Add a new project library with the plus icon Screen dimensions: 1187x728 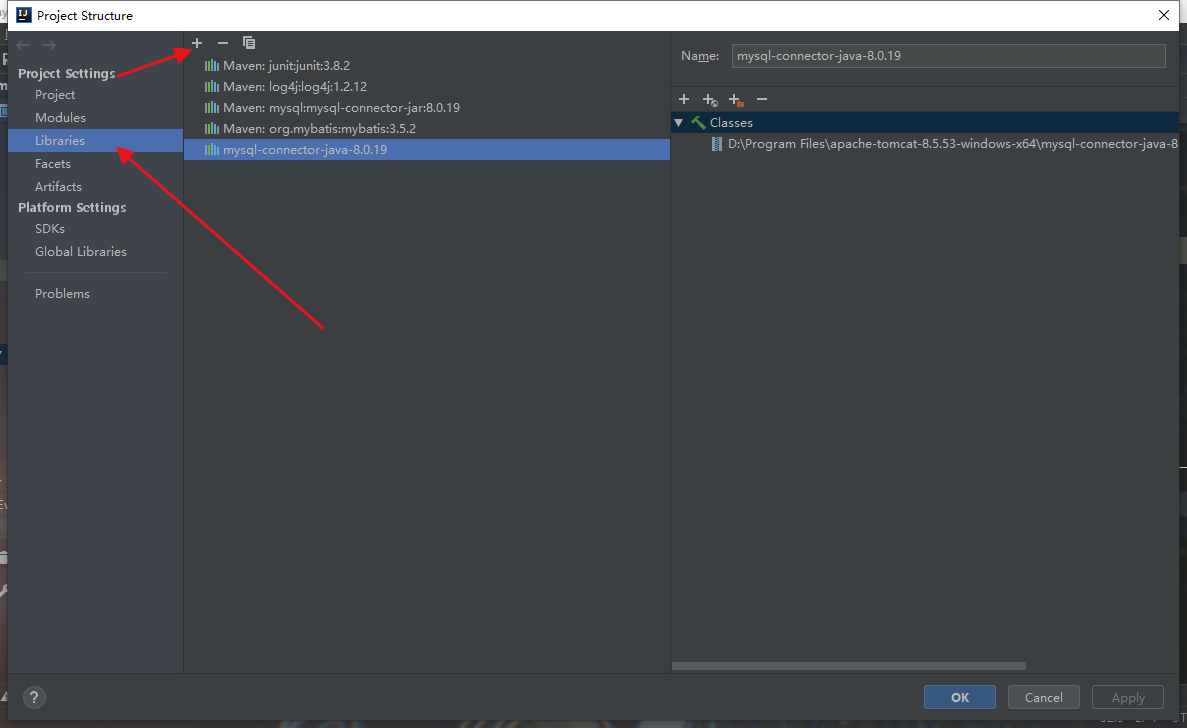pos(196,43)
